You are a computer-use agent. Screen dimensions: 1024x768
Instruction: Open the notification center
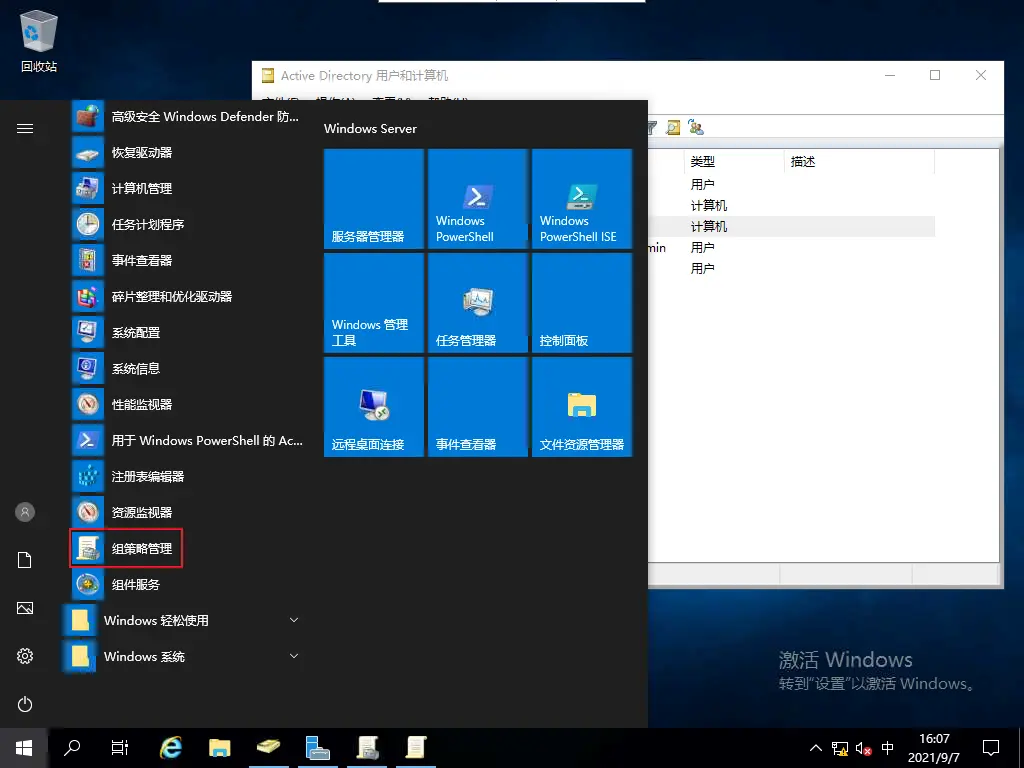[x=989, y=747]
